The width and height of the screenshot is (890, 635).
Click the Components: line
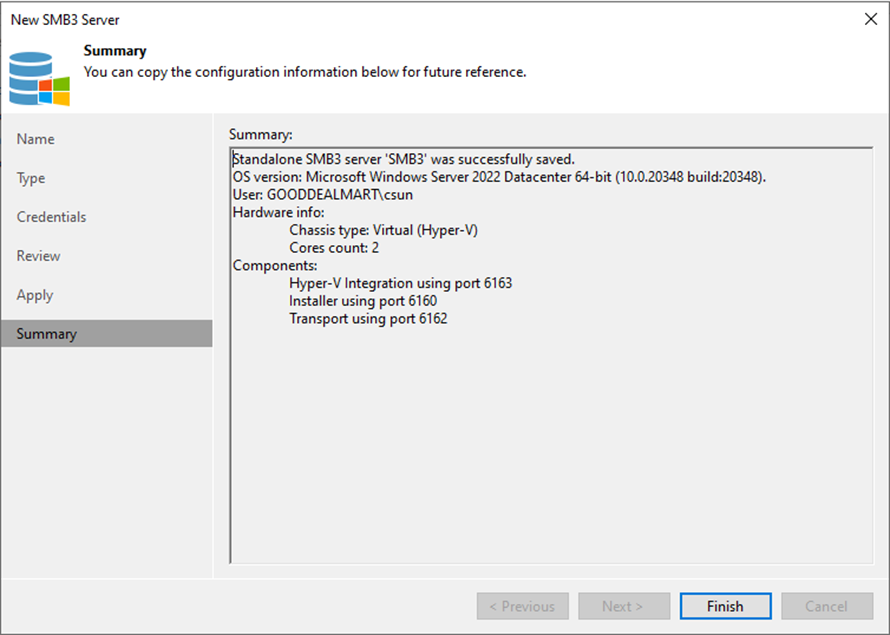click(275, 266)
